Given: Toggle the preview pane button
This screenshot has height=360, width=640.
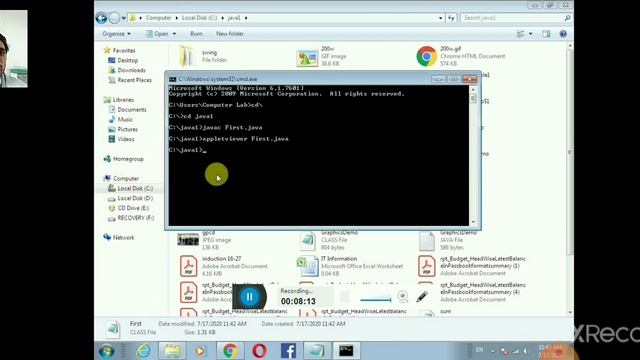Looking at the screenshot, I should (546, 34).
